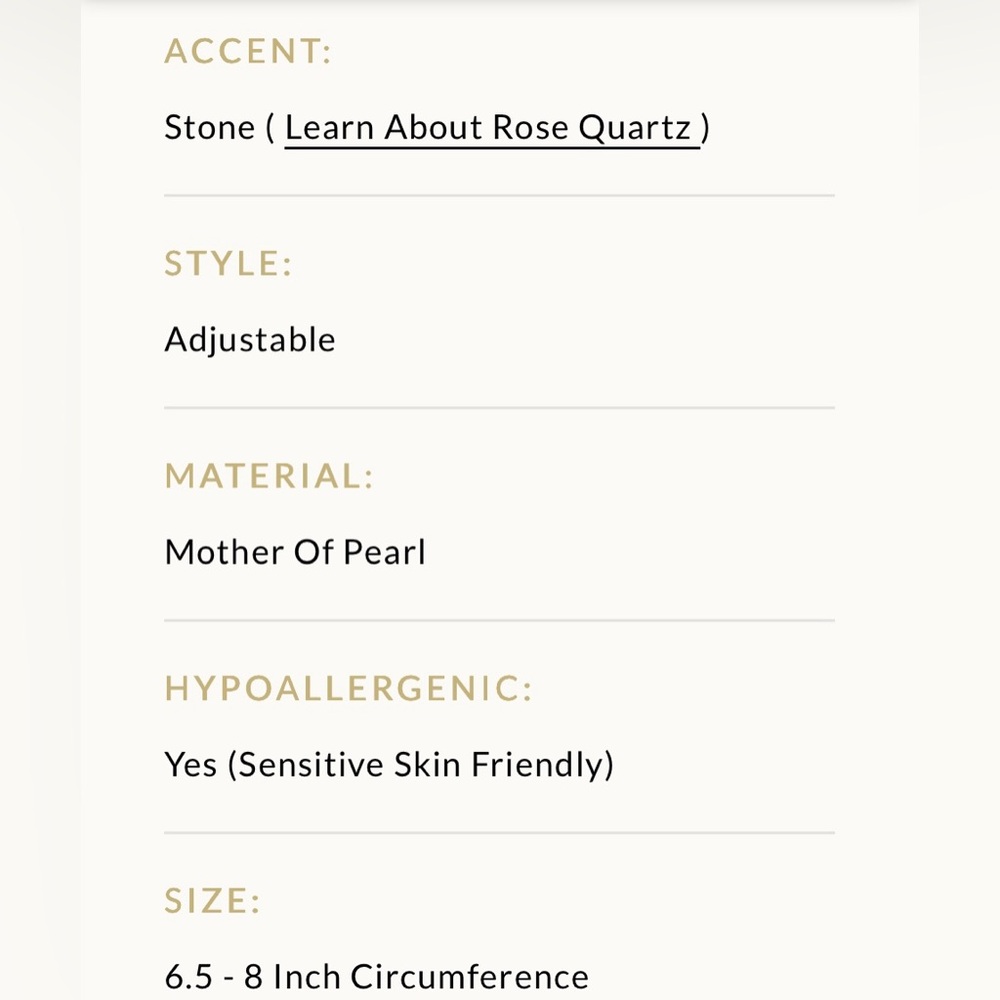Click the divider line above SIZE heading
This screenshot has height=1000, width=1000.
[499, 832]
